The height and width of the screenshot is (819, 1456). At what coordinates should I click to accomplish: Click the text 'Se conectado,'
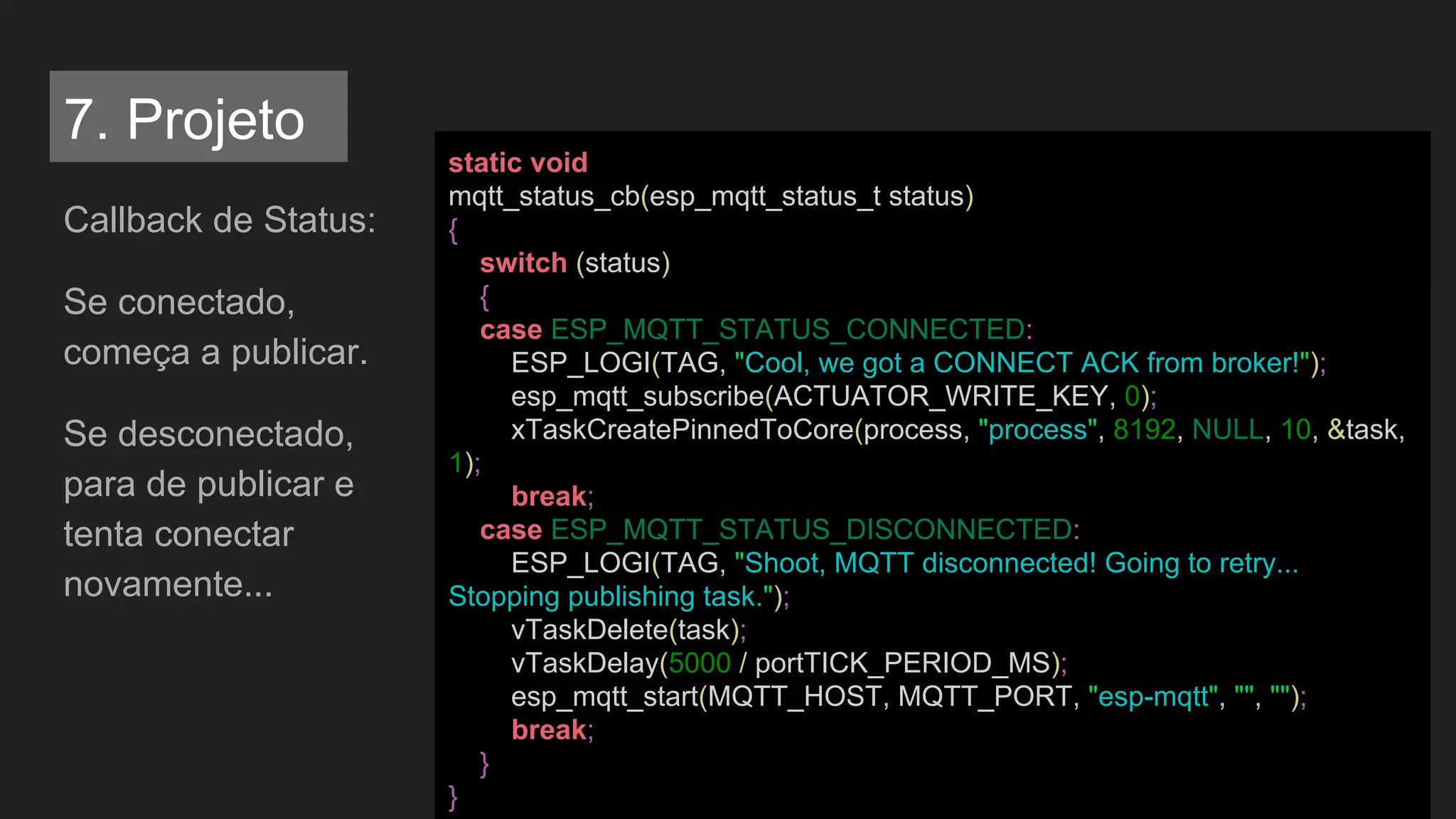[x=179, y=302]
